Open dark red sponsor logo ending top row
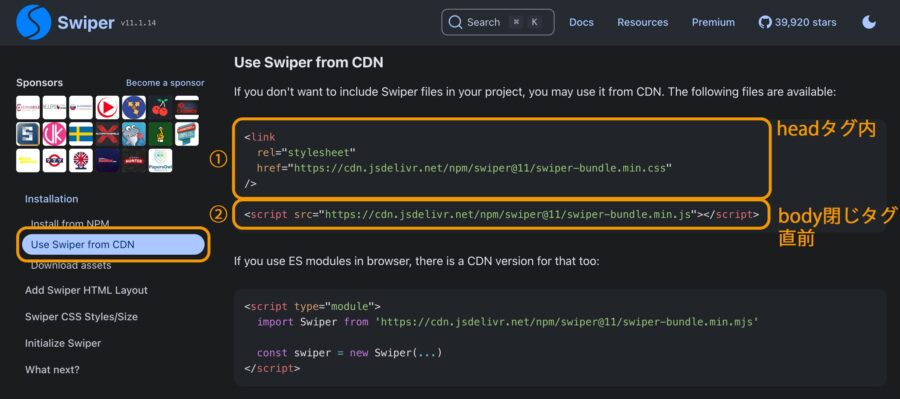 [x=187, y=107]
